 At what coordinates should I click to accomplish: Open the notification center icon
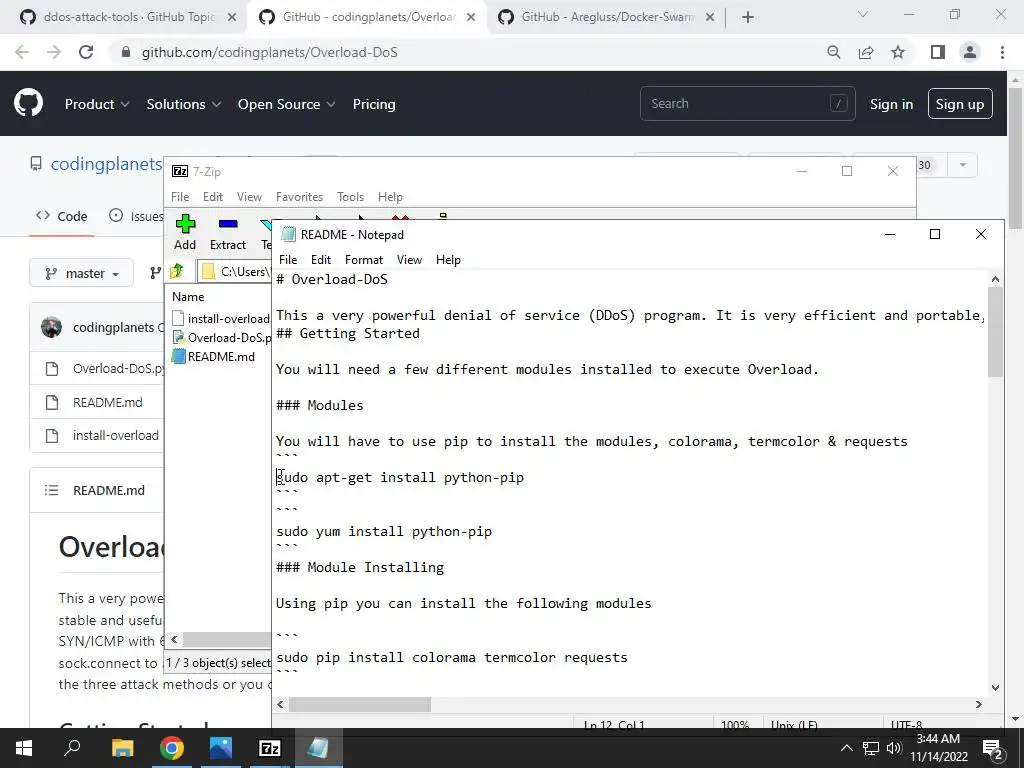coord(992,748)
